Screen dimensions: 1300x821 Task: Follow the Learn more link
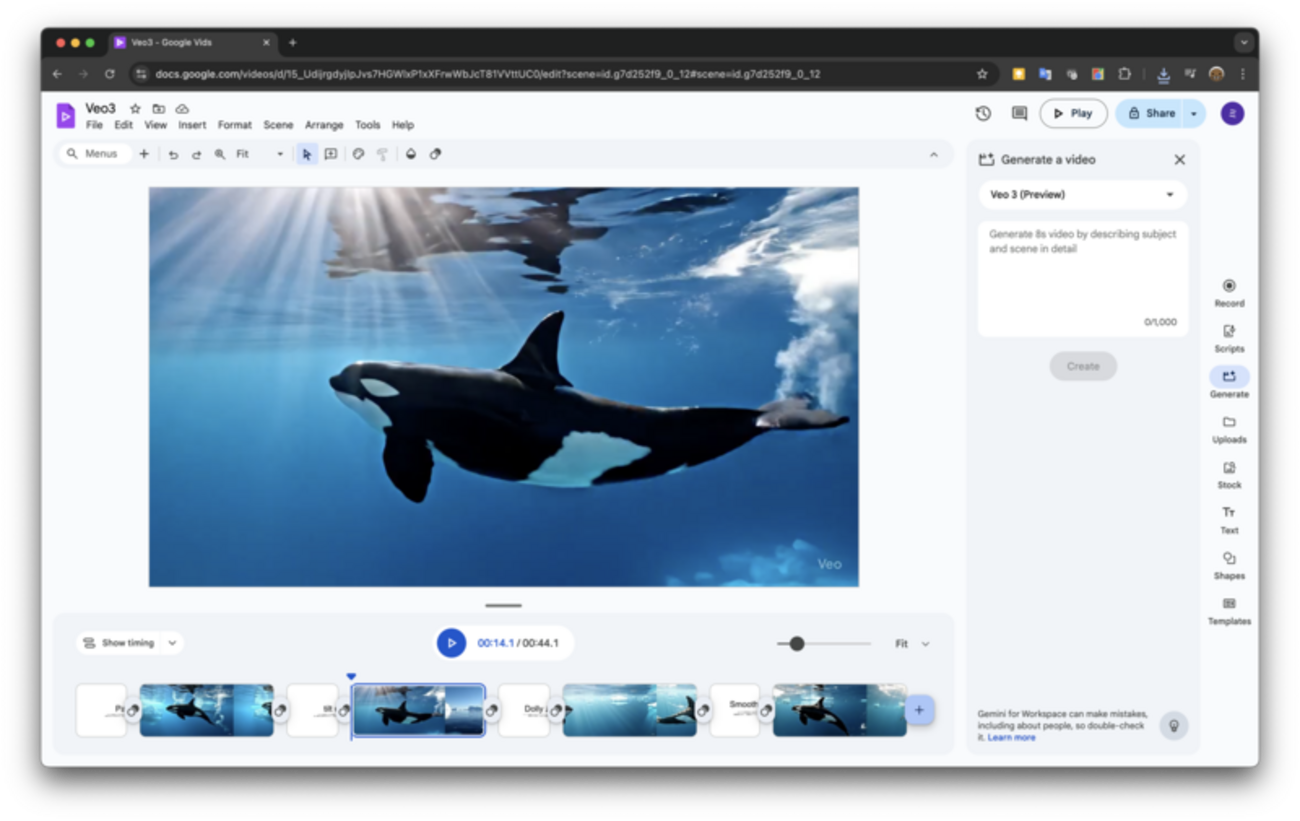(x=1011, y=738)
